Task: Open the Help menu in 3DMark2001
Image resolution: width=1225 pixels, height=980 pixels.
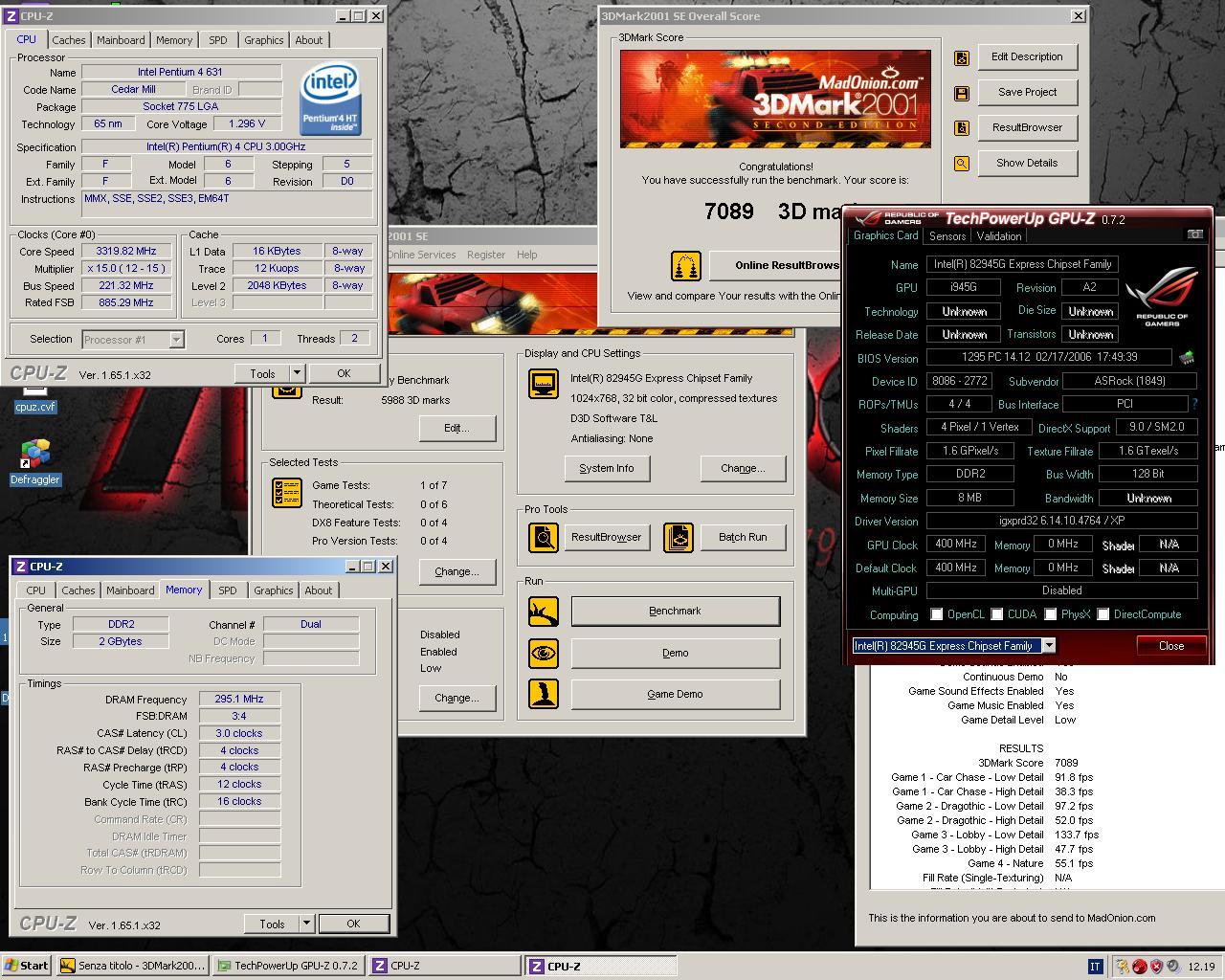Action: (527, 255)
